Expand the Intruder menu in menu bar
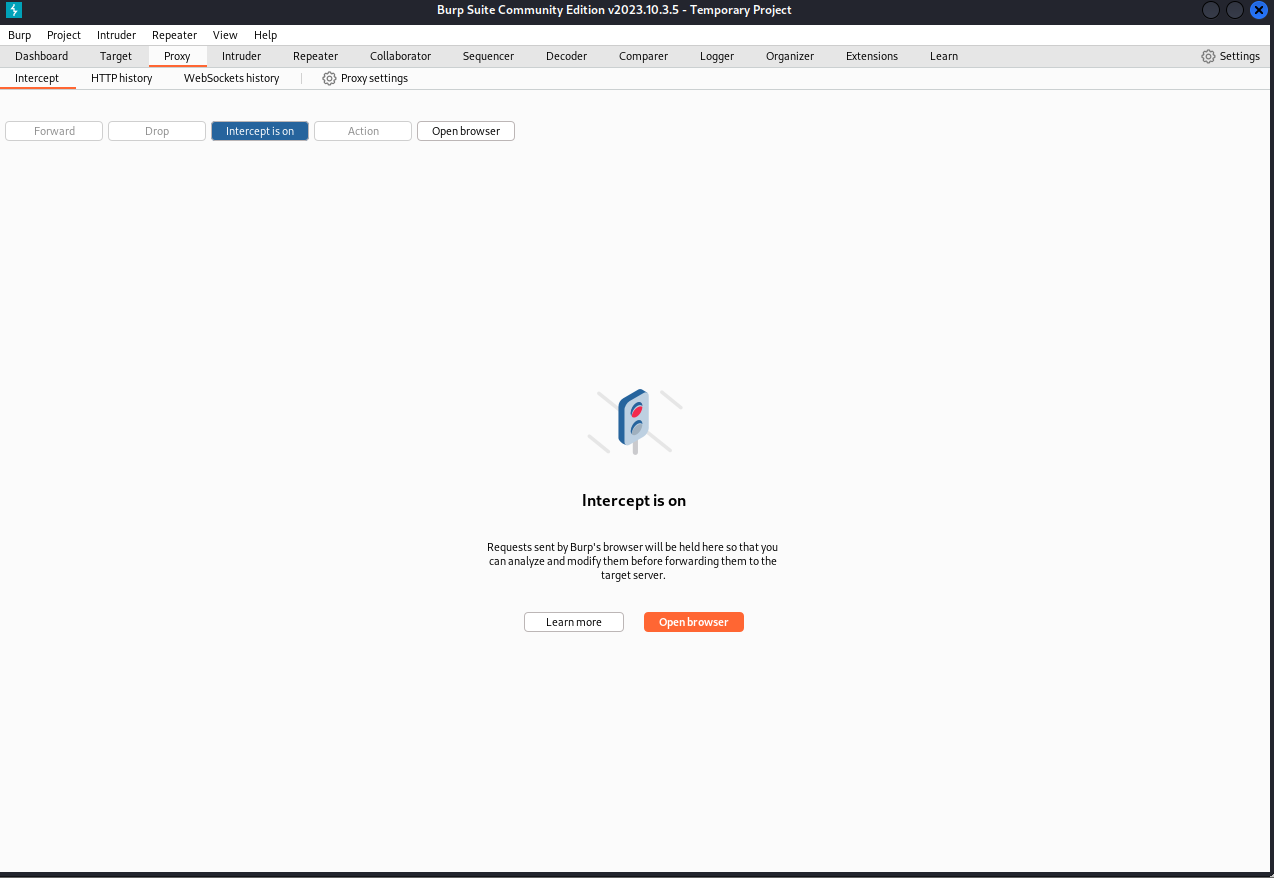 pos(116,35)
